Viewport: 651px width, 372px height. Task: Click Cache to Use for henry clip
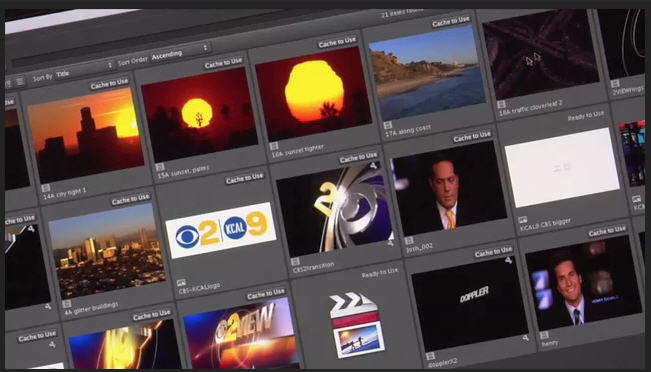pyautogui.click(x=607, y=231)
